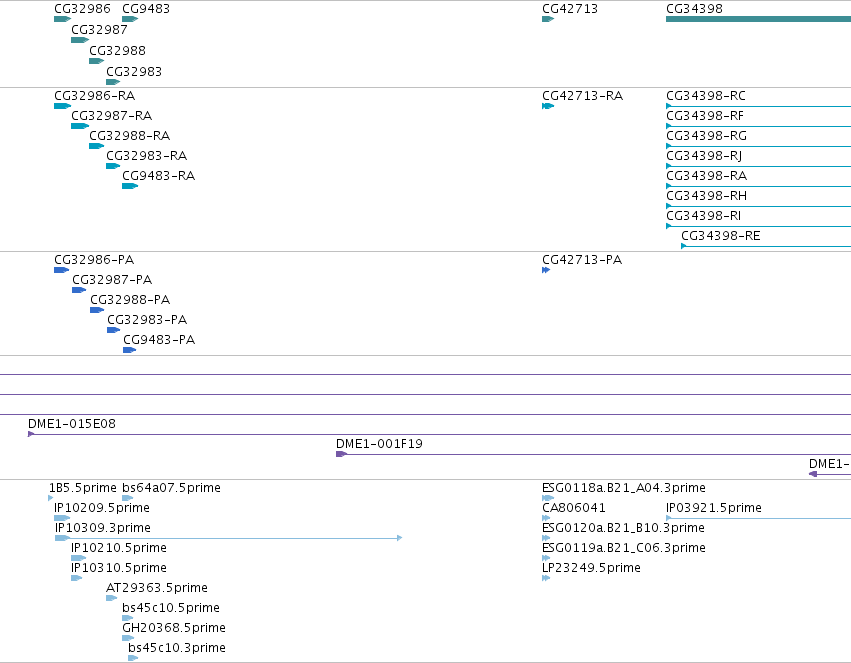Select the IP03921.5prime EST feature
Viewport: 851px width, 663px height.
click(758, 518)
